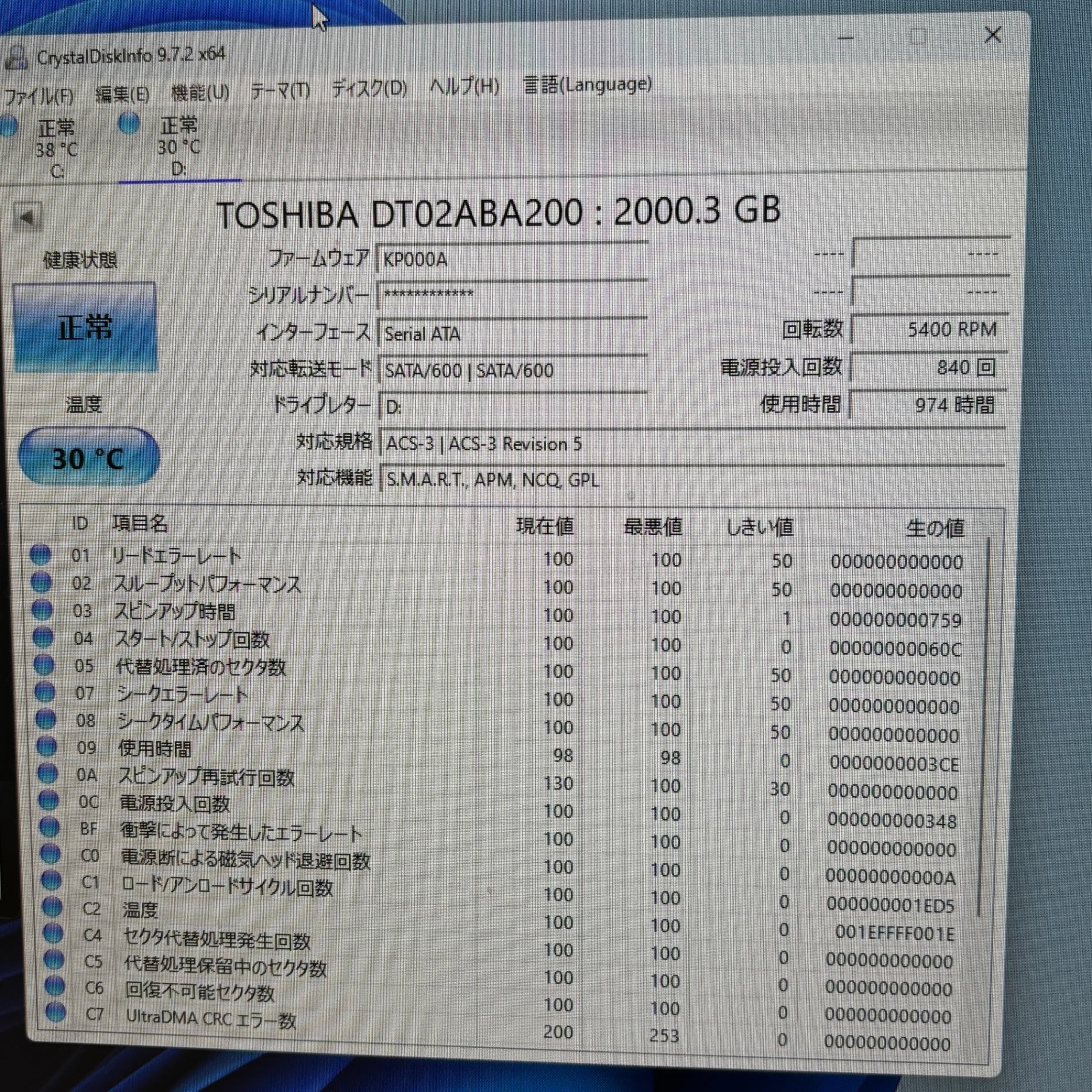Viewport: 1092px width, 1092px height.
Task: Open the 機能(U) menu
Action: click(200, 93)
